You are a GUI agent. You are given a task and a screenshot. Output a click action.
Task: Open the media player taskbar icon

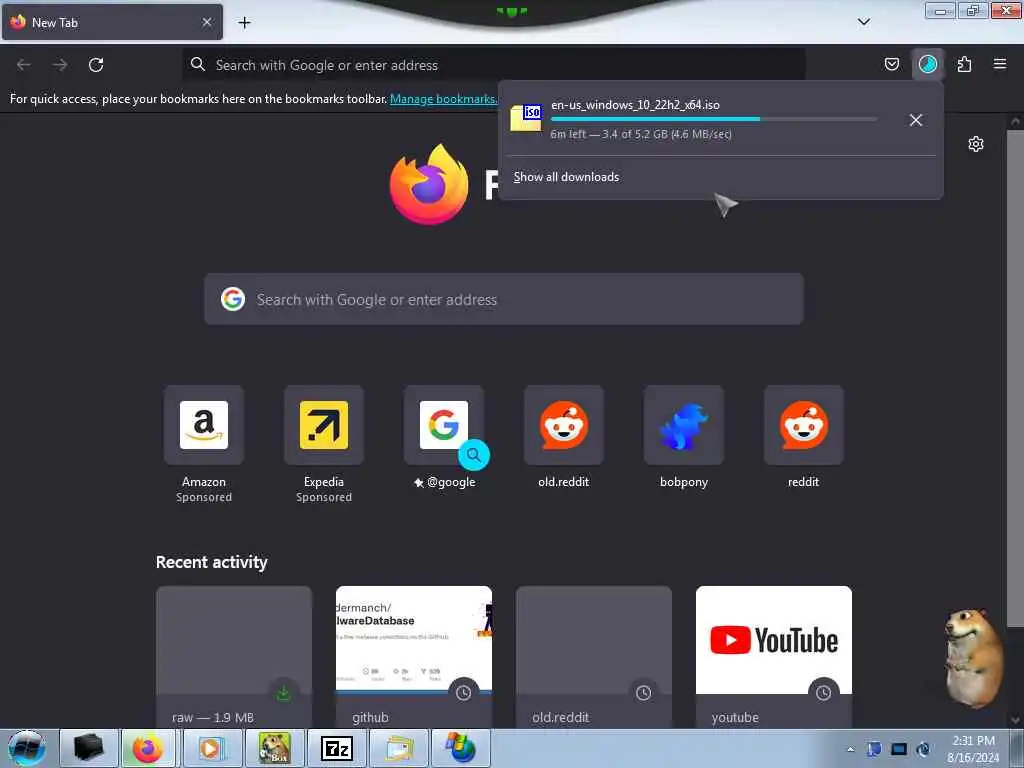coord(210,748)
